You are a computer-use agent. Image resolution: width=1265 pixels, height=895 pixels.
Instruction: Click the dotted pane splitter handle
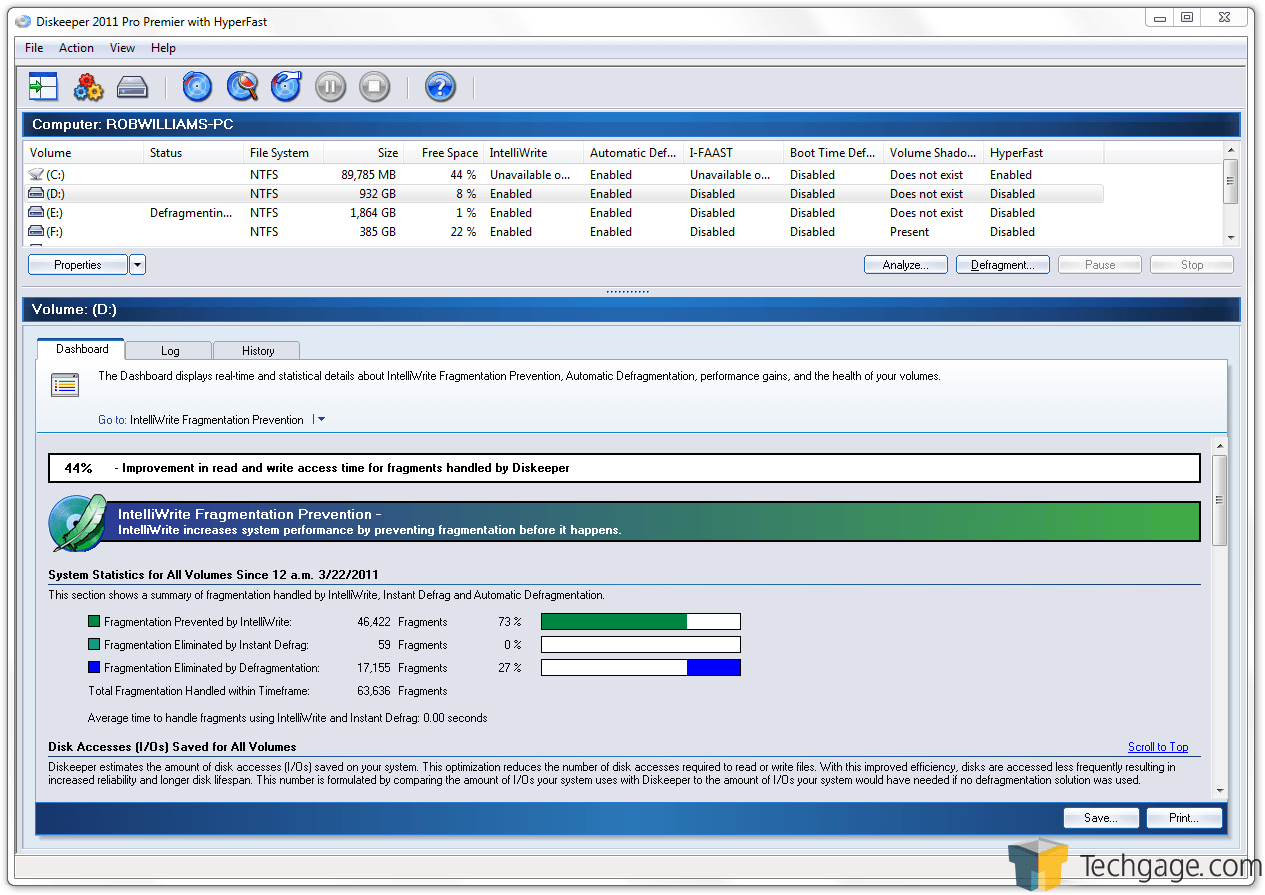[x=628, y=291]
